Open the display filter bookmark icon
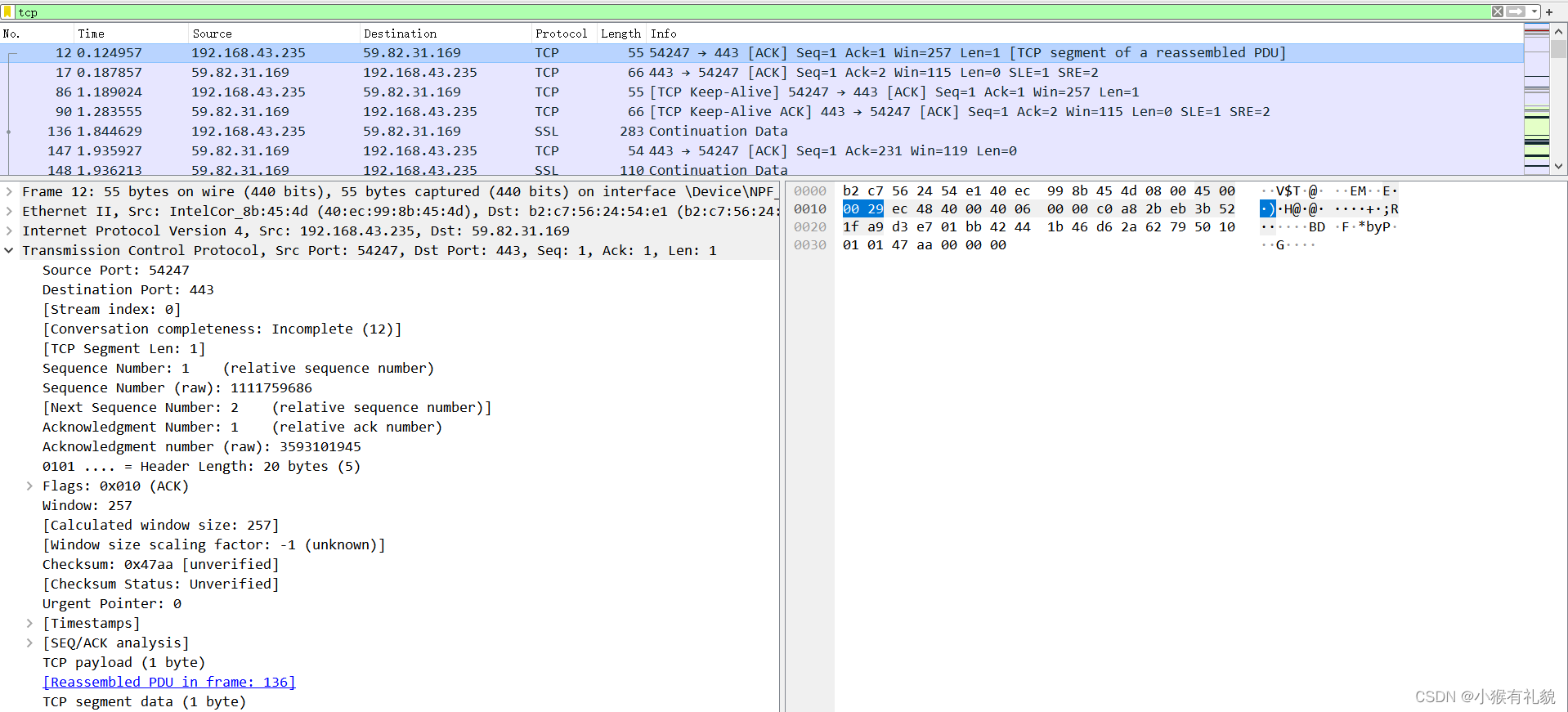Screen dimensions: 1568x712 pyautogui.click(x=8, y=12)
